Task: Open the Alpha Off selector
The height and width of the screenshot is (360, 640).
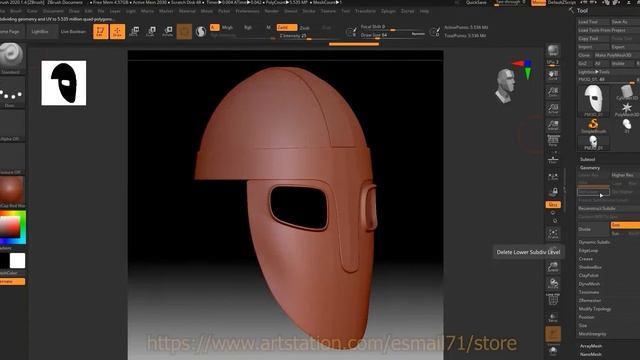Action: (x=11, y=126)
